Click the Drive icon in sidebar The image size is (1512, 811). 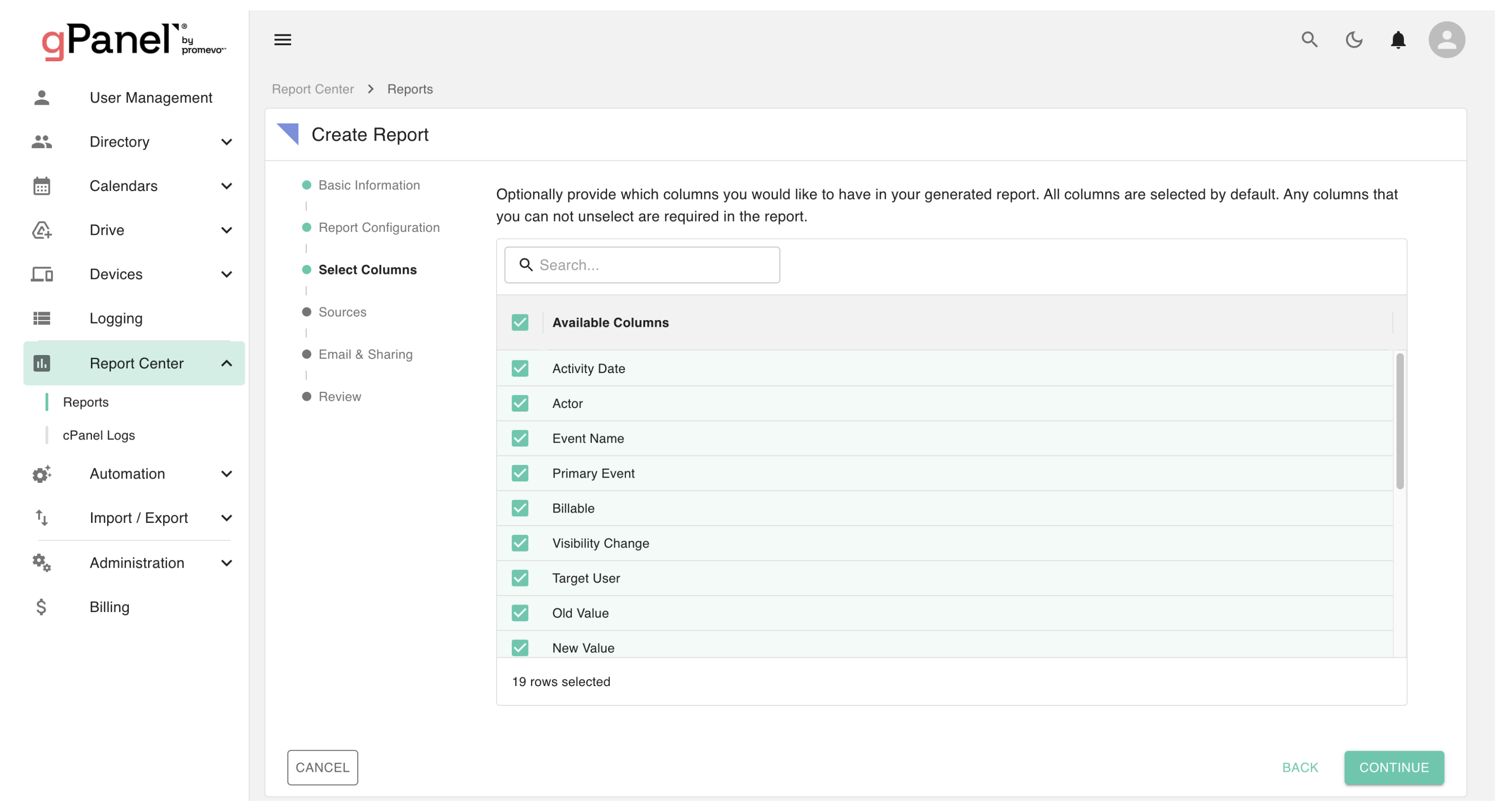tap(42, 230)
